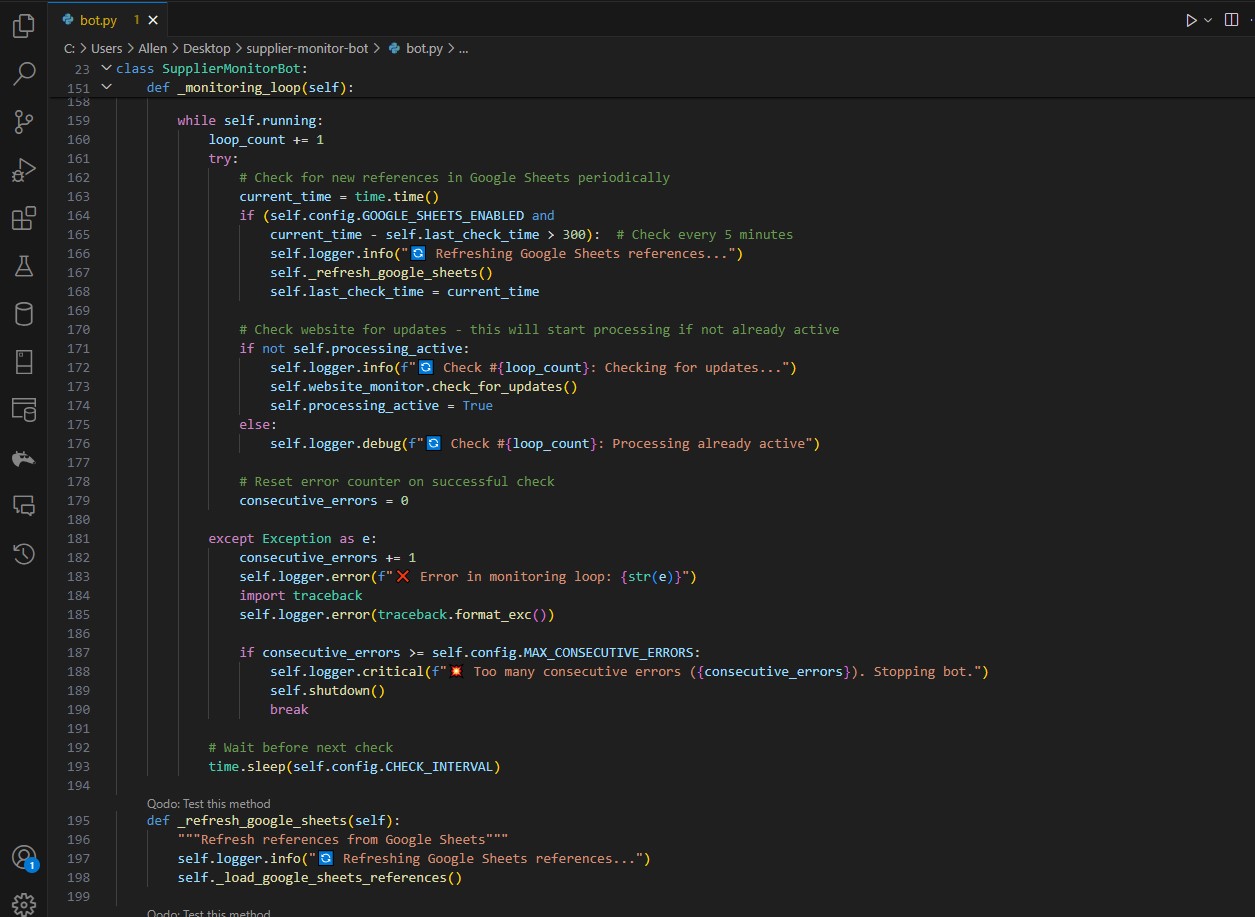The height and width of the screenshot is (917, 1255).
Task: Open the Testing flask icon
Action: tap(24, 266)
